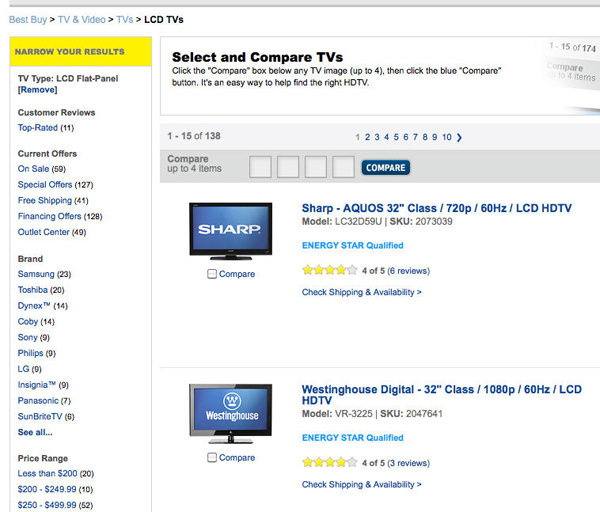The width and height of the screenshot is (600, 512).
Task: Click the Sharp TV star rating
Action: pos(329,270)
